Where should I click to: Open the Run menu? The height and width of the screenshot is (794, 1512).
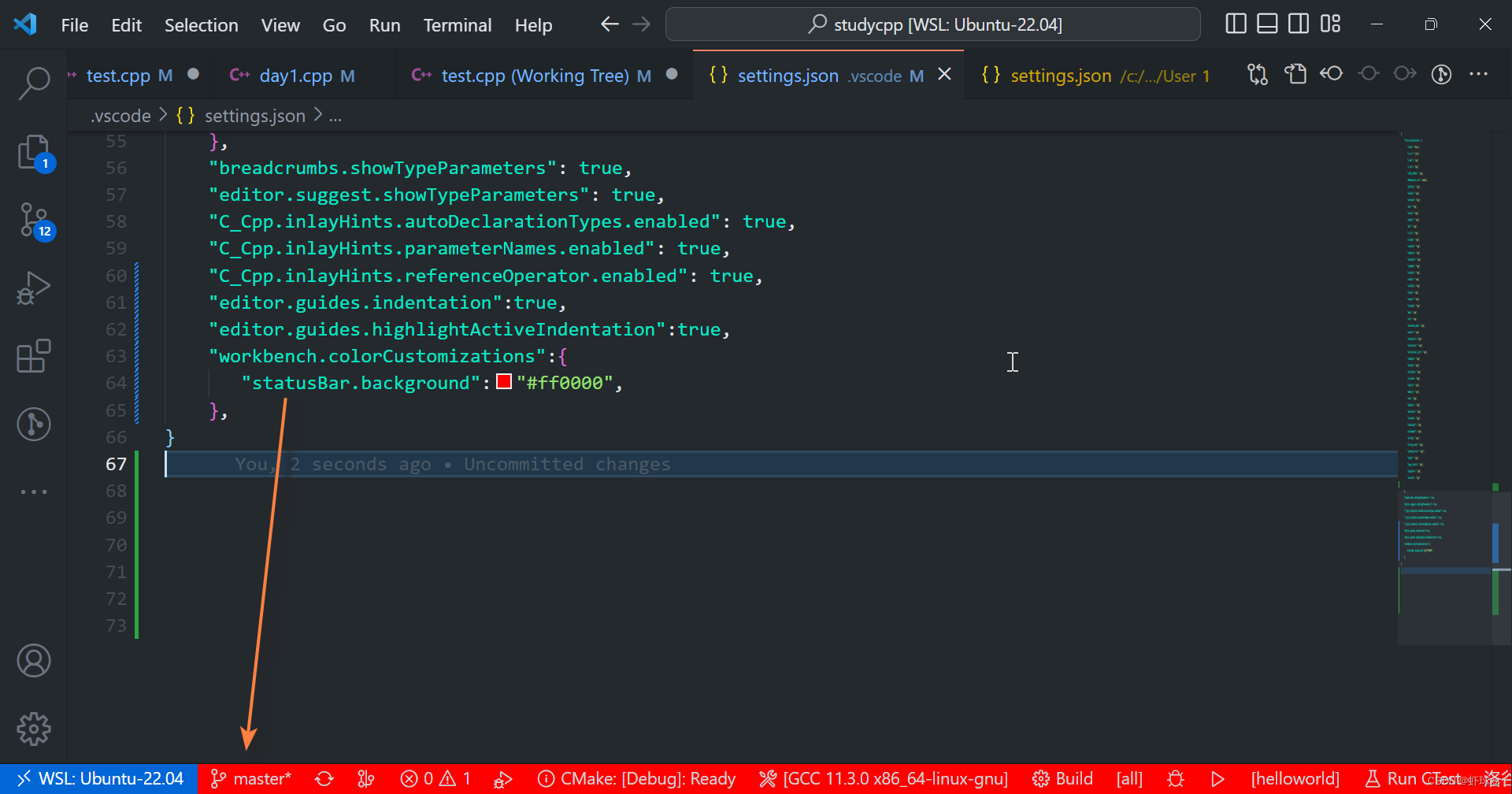coord(384,25)
